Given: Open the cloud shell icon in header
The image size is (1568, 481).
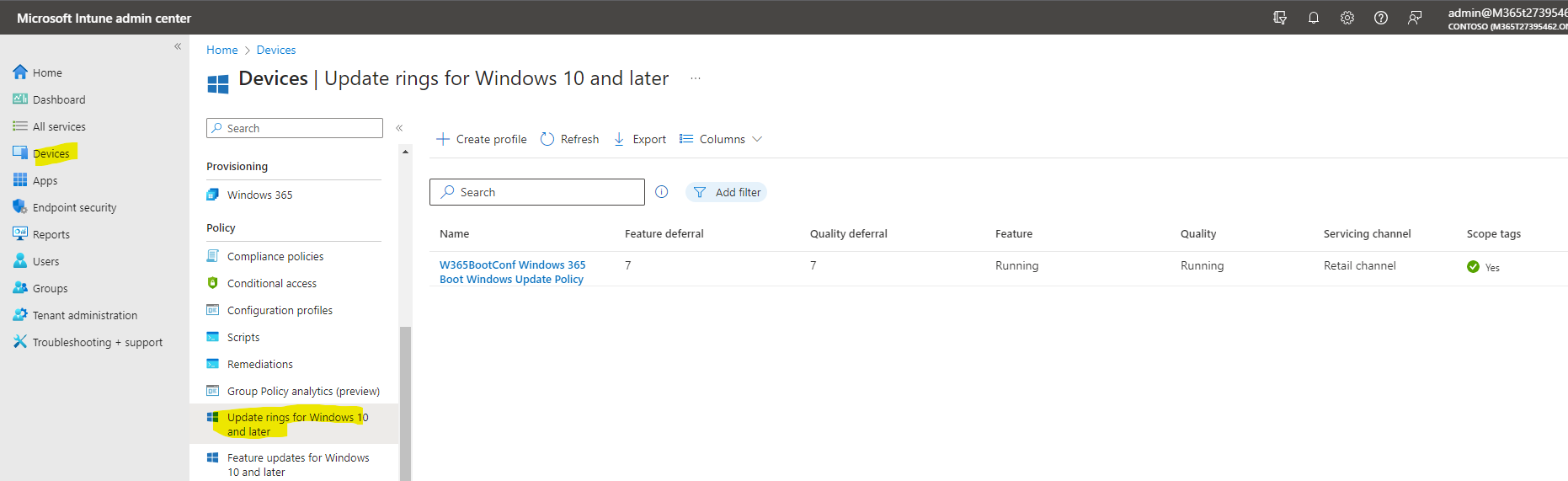Looking at the screenshot, I should 1280,18.
